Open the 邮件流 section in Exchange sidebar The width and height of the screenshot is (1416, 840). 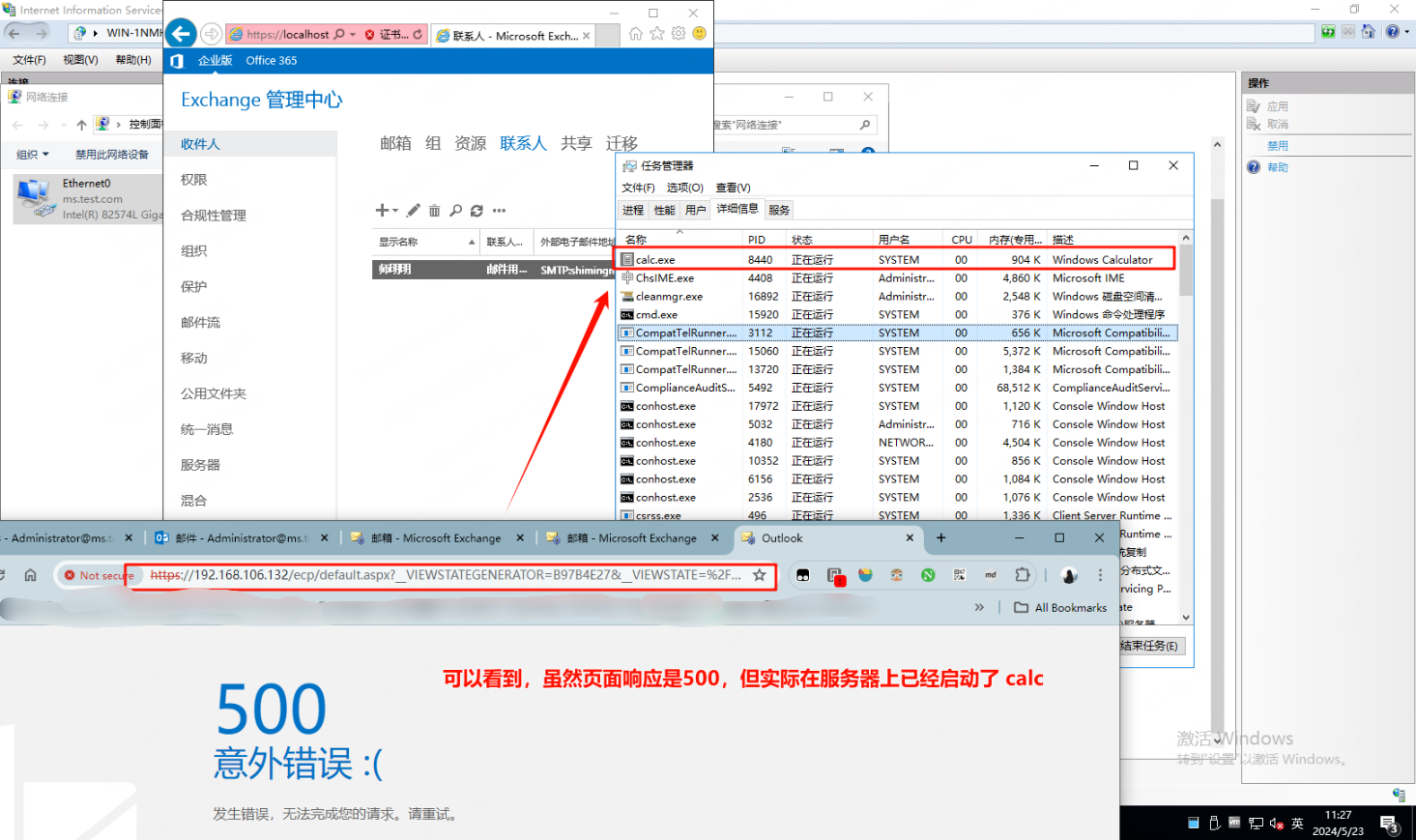tap(200, 323)
